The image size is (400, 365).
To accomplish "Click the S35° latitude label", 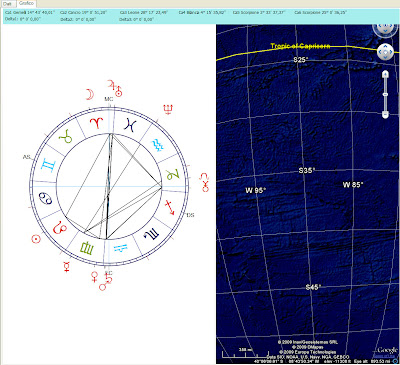I will click(x=307, y=171).
